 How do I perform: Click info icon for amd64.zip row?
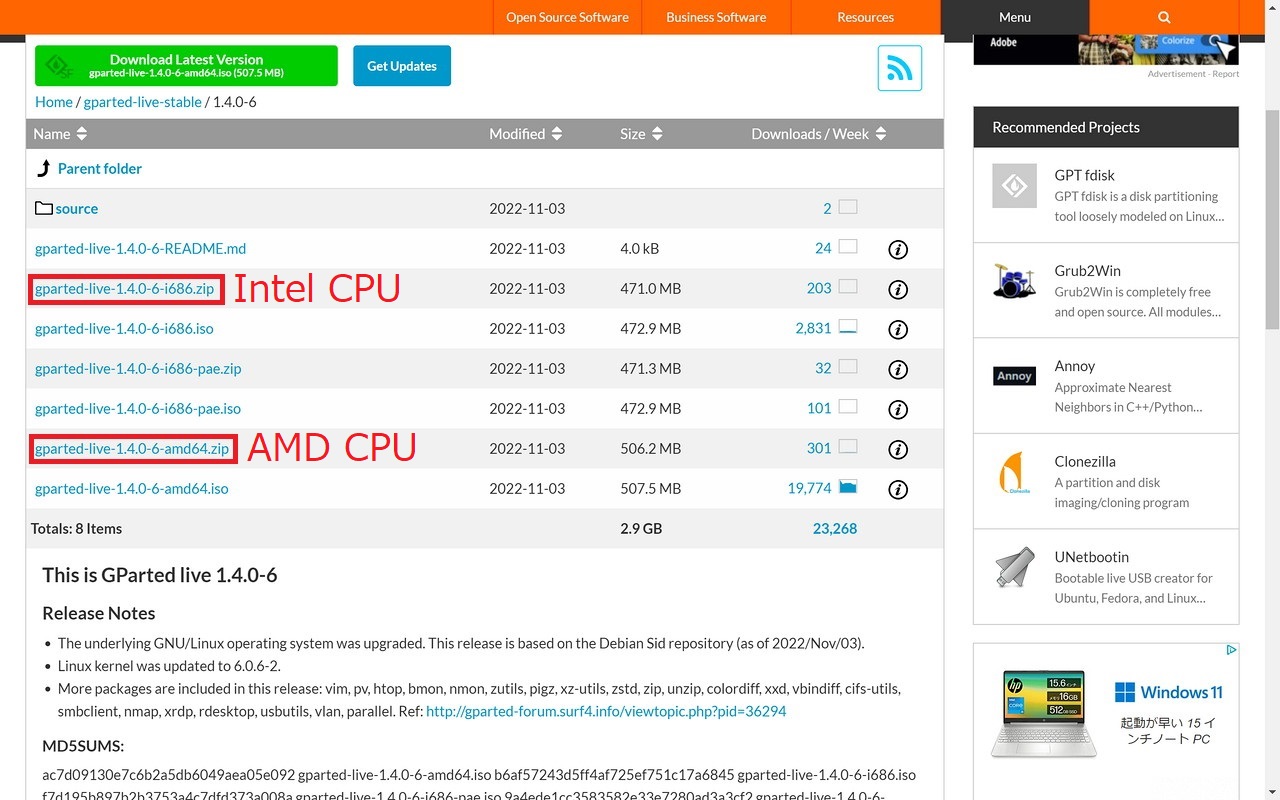pyautogui.click(x=898, y=449)
